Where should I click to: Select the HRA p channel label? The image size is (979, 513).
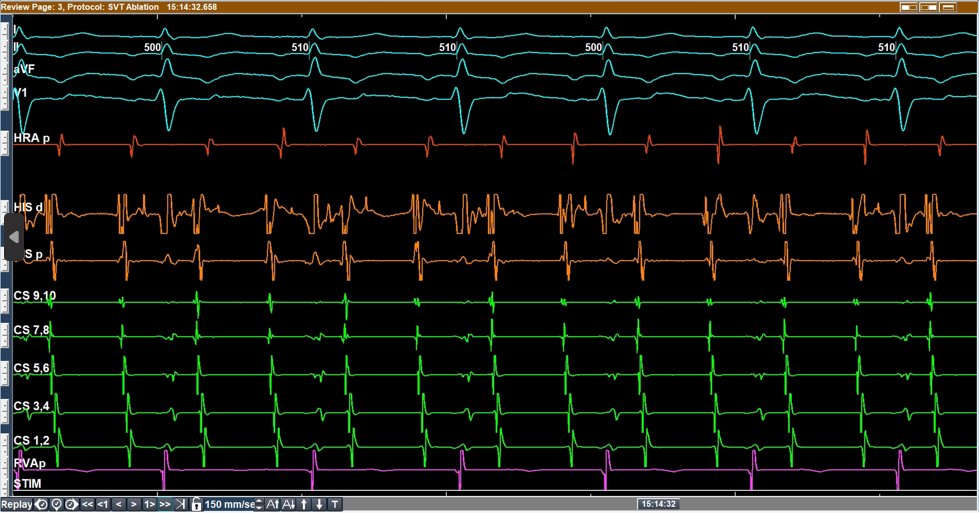31,138
